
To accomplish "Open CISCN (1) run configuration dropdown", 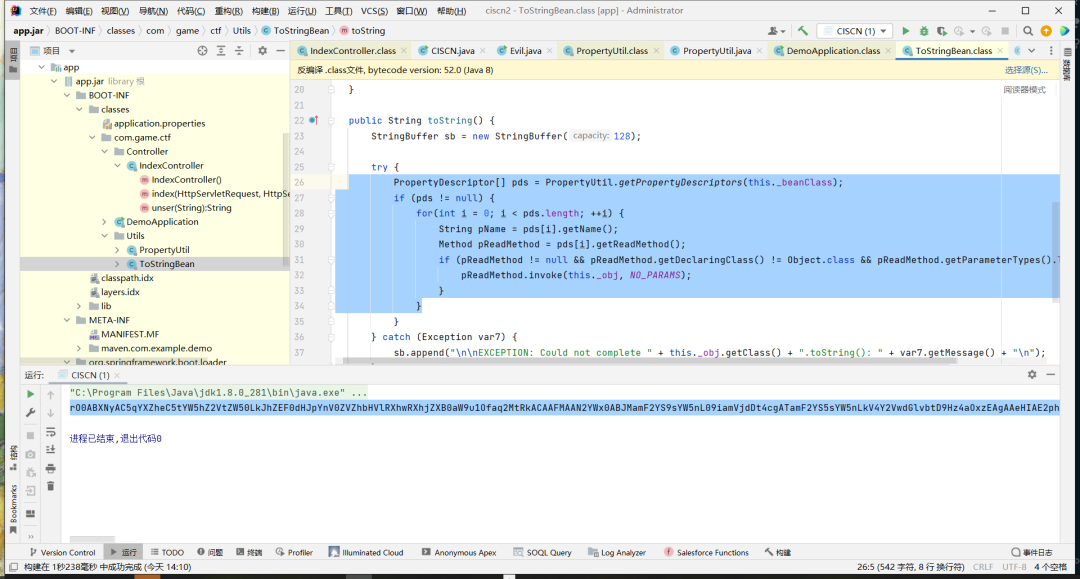I will tap(855, 31).
